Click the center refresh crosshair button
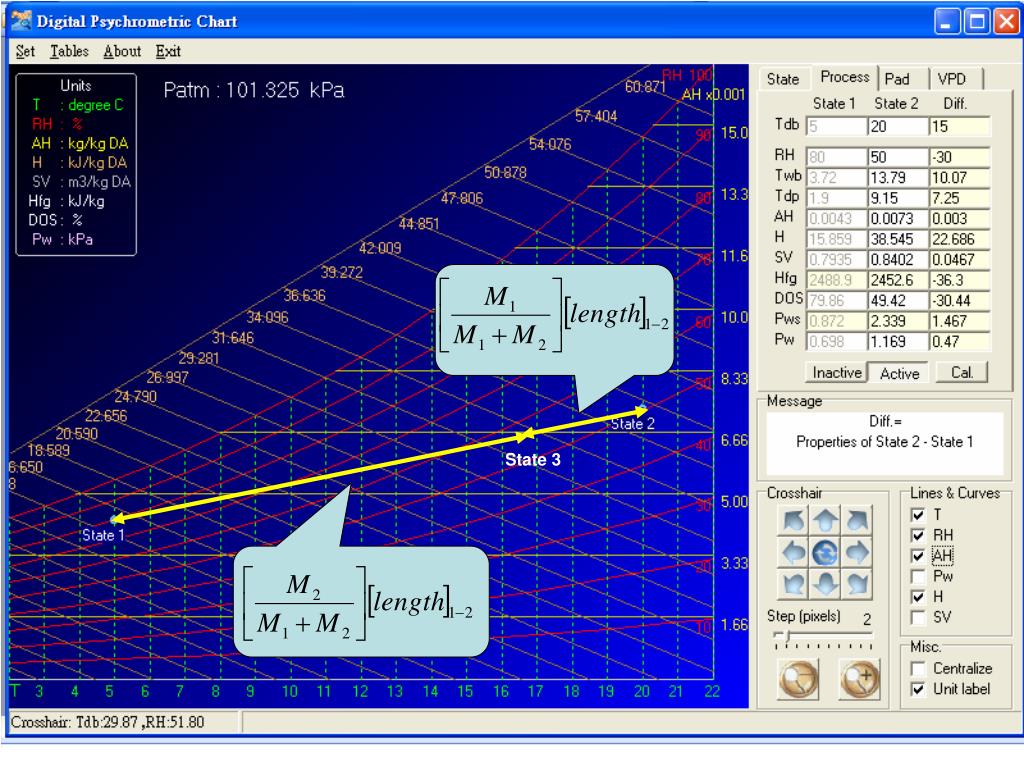 [x=825, y=552]
